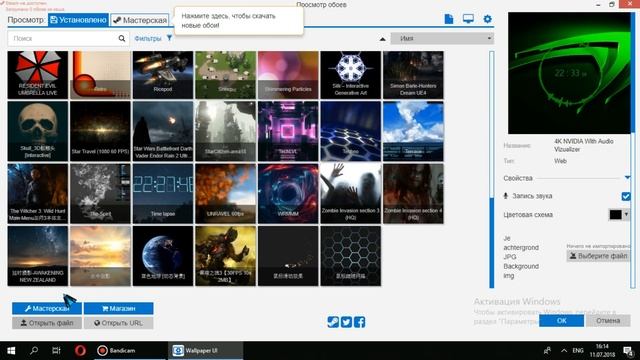Switch to the top Мастерская tab

pyautogui.click(x=140, y=20)
